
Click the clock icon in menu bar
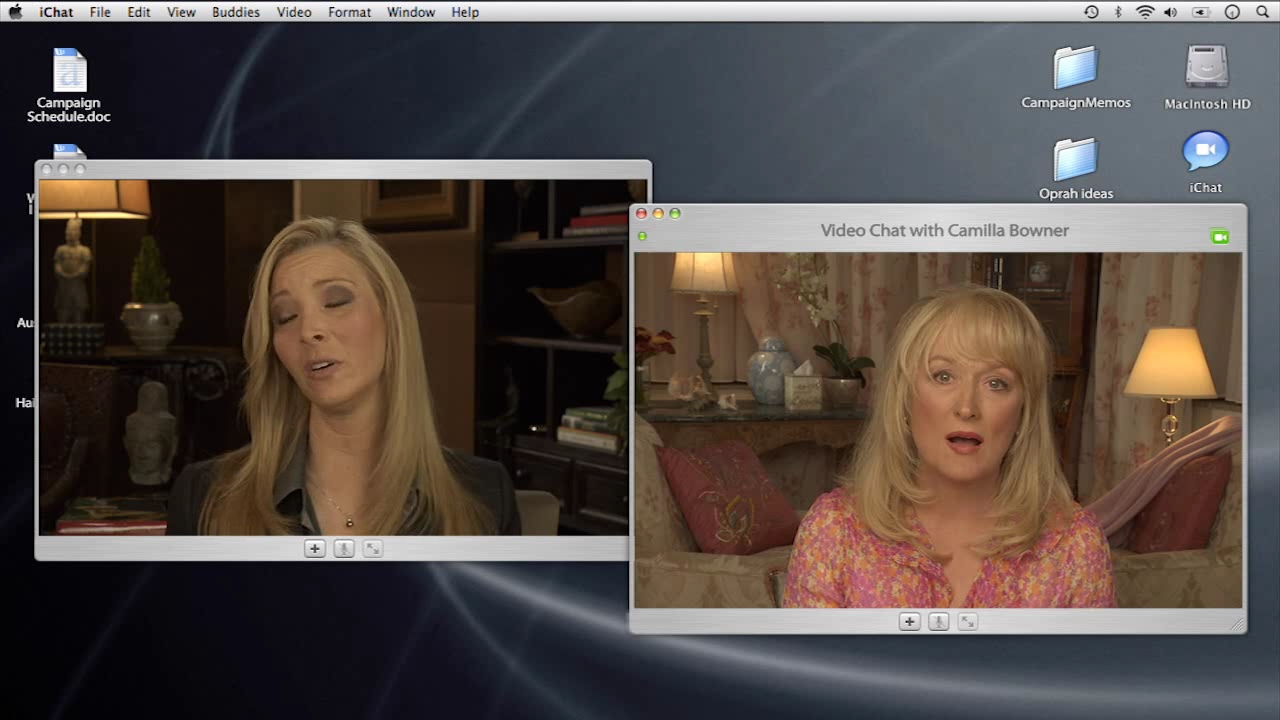point(1232,12)
